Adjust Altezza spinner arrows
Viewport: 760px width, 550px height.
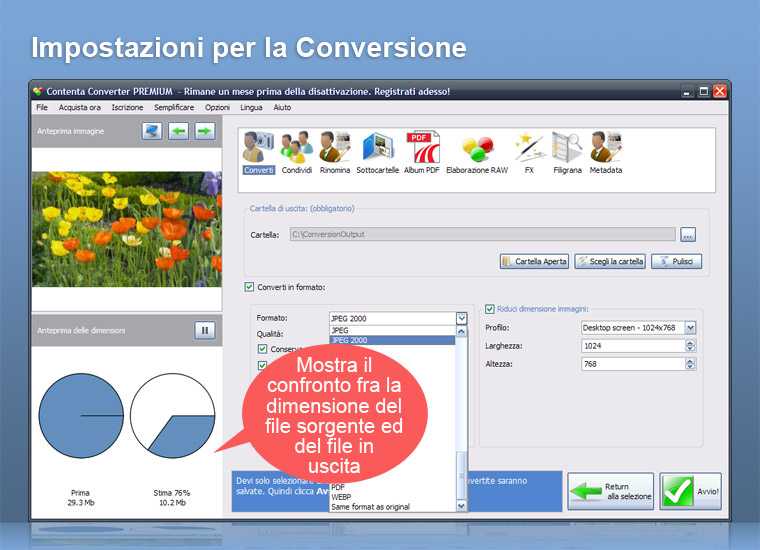(x=690, y=364)
